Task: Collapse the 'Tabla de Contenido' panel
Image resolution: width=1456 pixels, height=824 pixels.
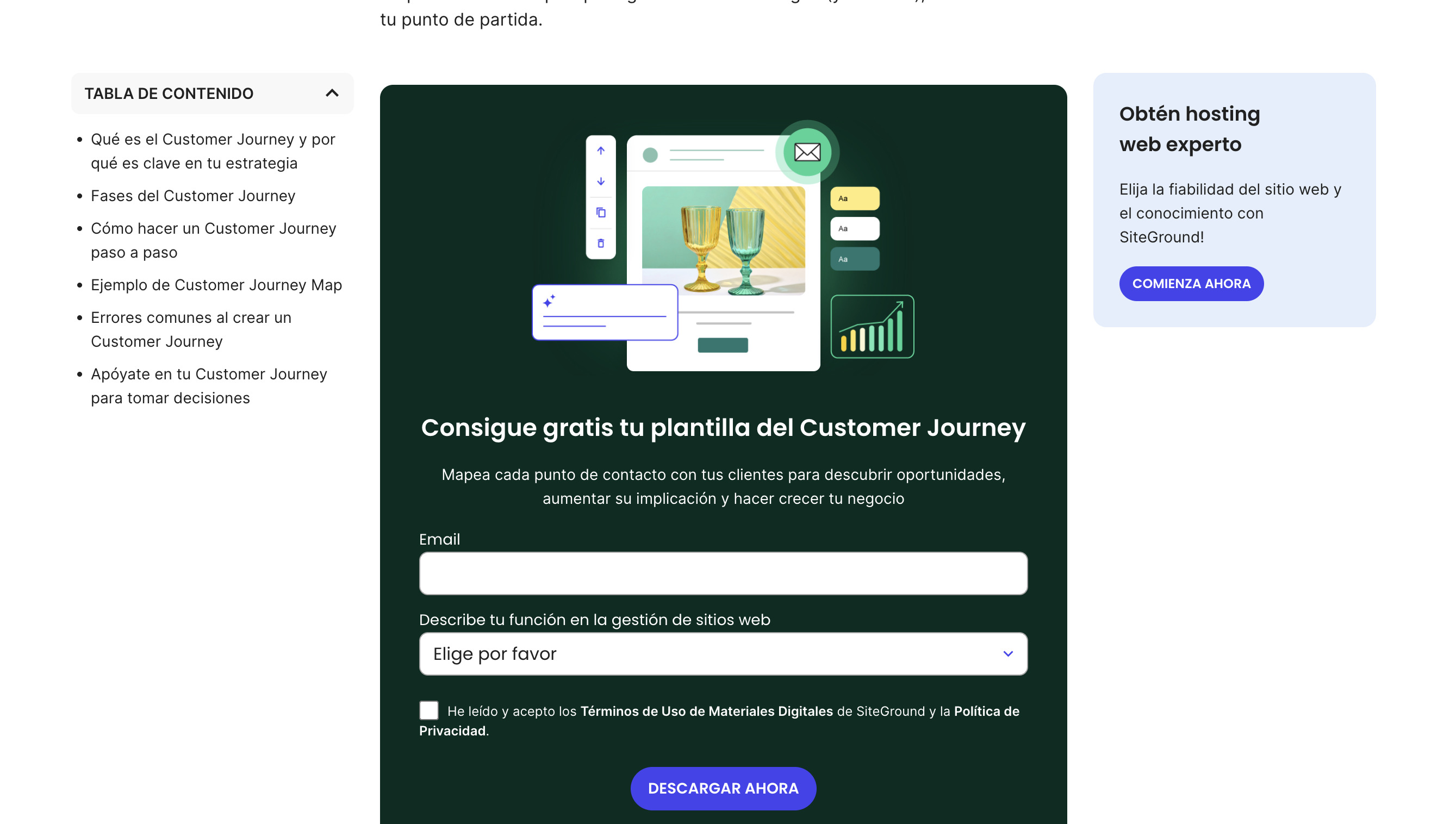Action: point(332,93)
